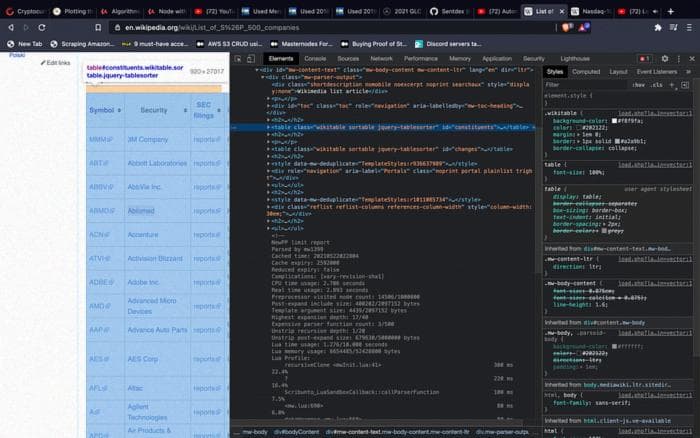Open a new browser tab with plus
This screenshot has height=438, width=700.
point(671,12)
